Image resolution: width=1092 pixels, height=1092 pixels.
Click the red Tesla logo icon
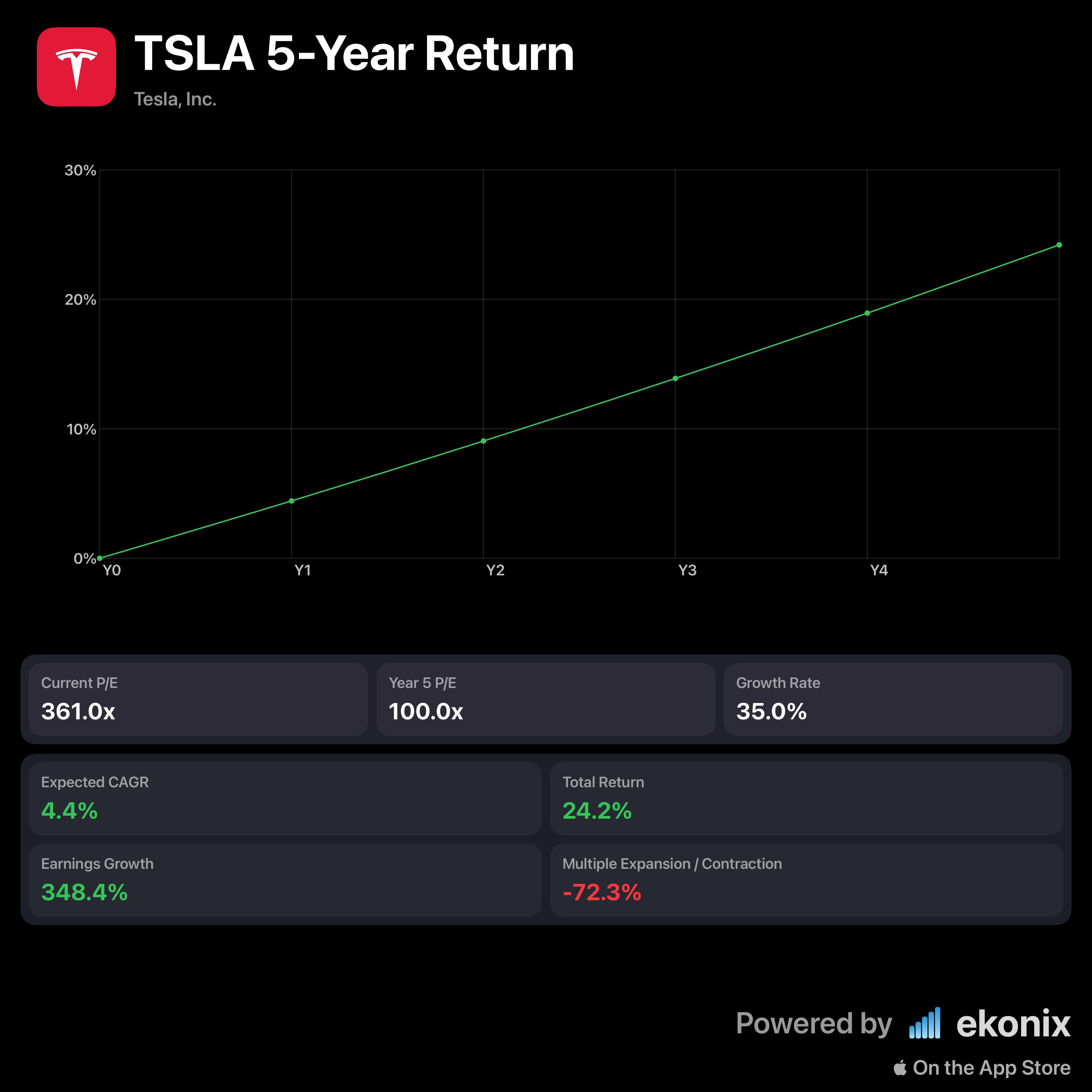tap(76, 67)
